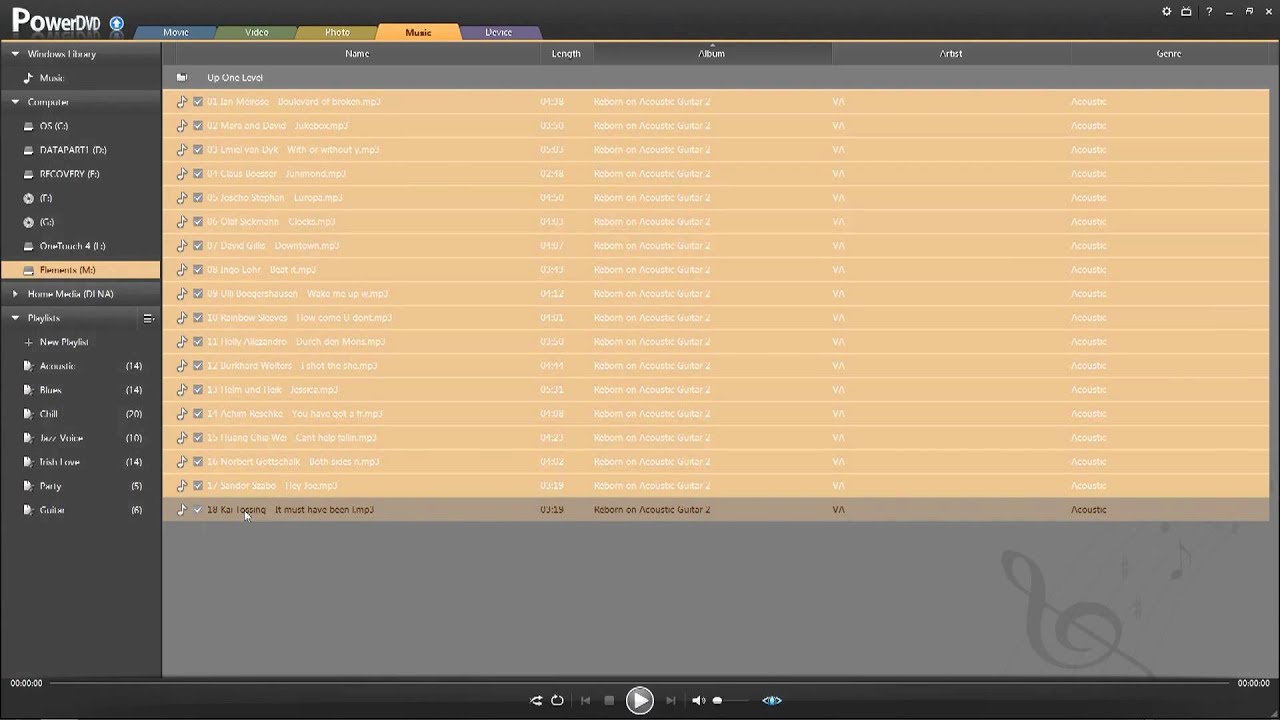
Task: Collapse the Playlists section
Action: click(x=15, y=318)
